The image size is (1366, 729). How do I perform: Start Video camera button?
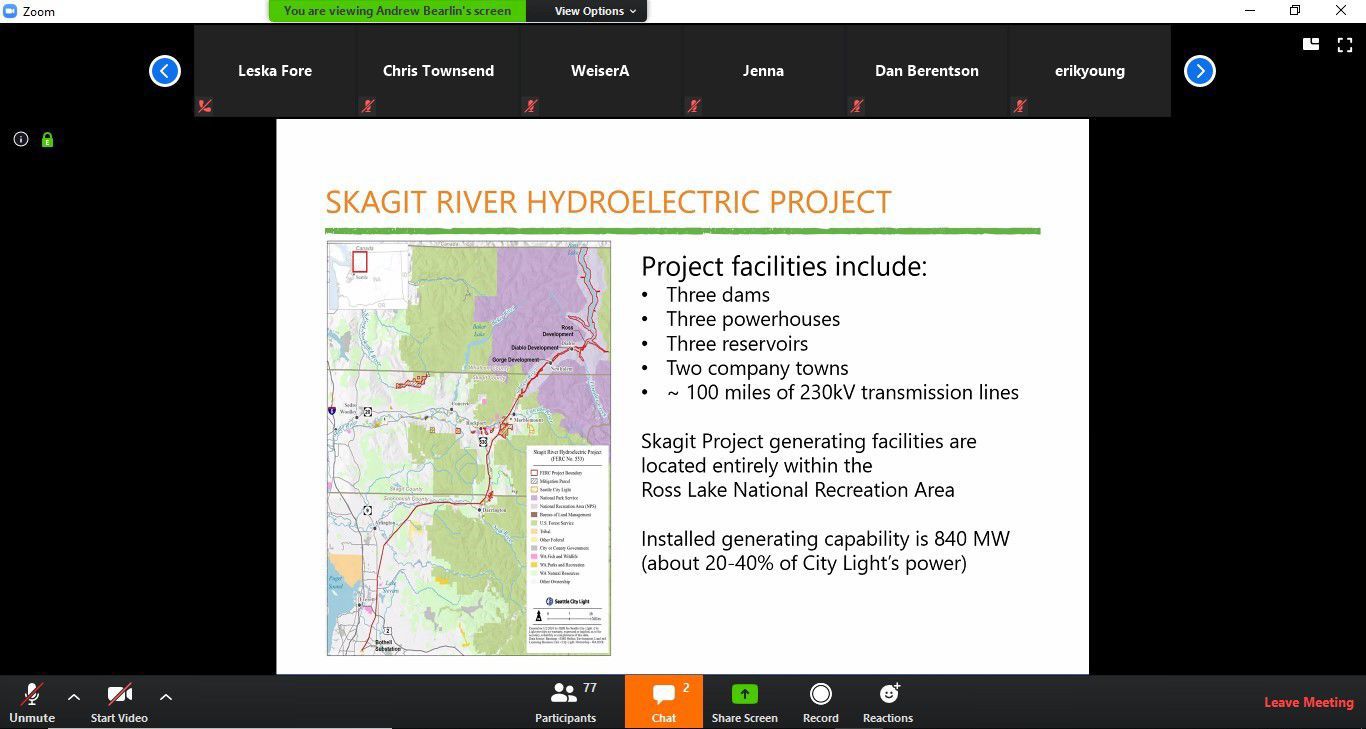click(119, 702)
